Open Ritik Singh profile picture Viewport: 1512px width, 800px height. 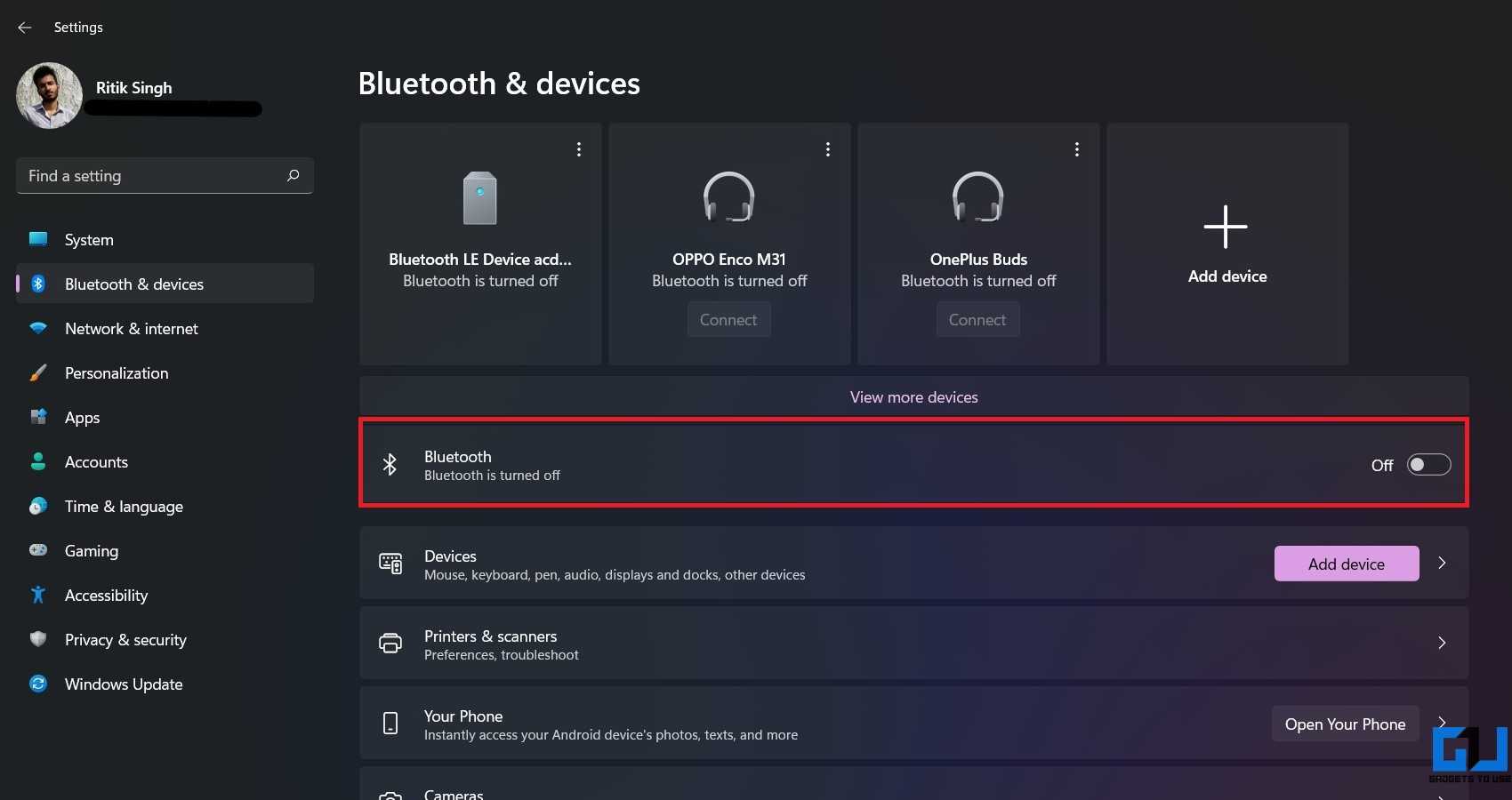[x=49, y=95]
